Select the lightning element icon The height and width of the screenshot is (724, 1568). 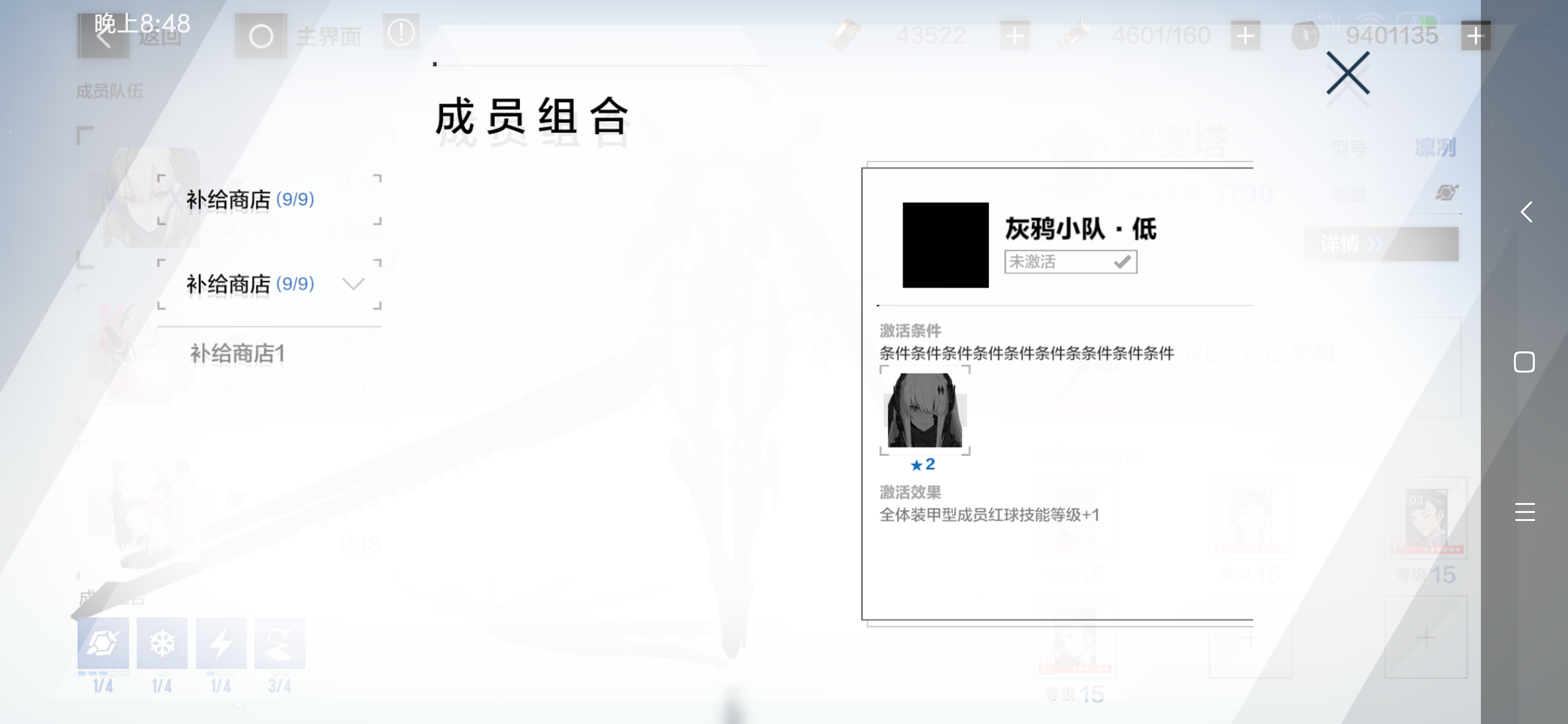coord(221,644)
